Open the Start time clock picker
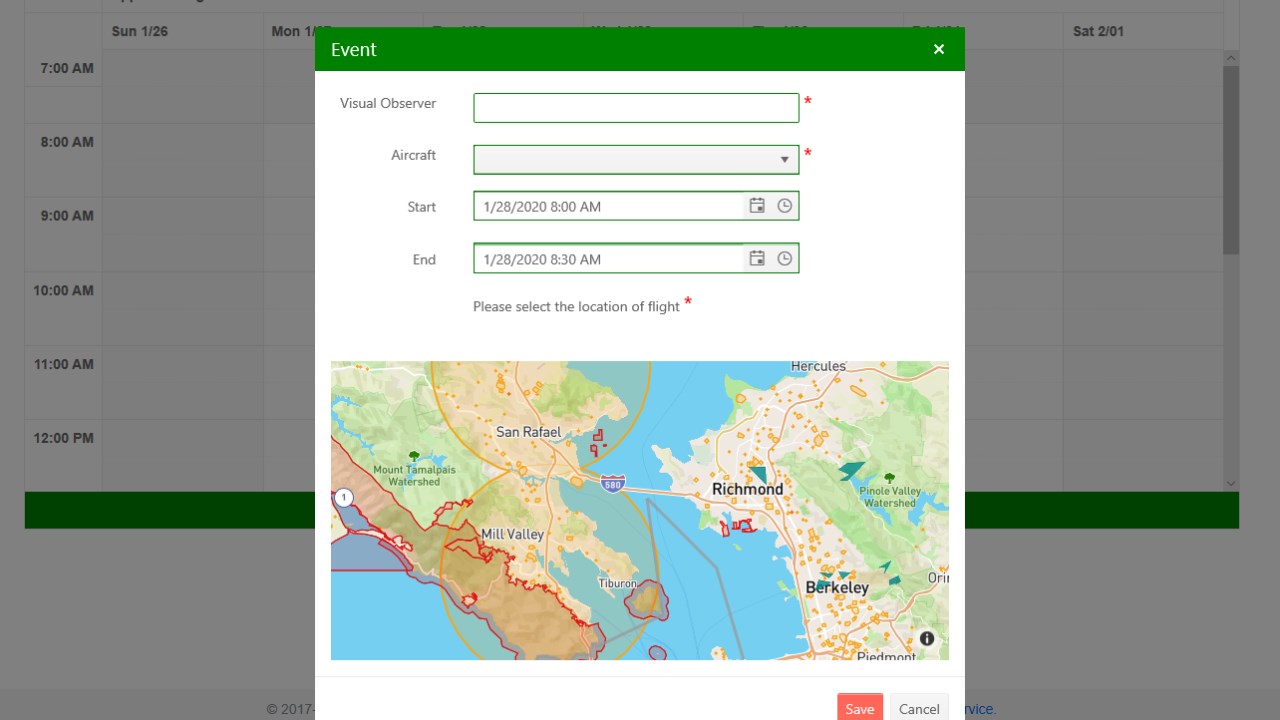1280x720 pixels. 785,206
